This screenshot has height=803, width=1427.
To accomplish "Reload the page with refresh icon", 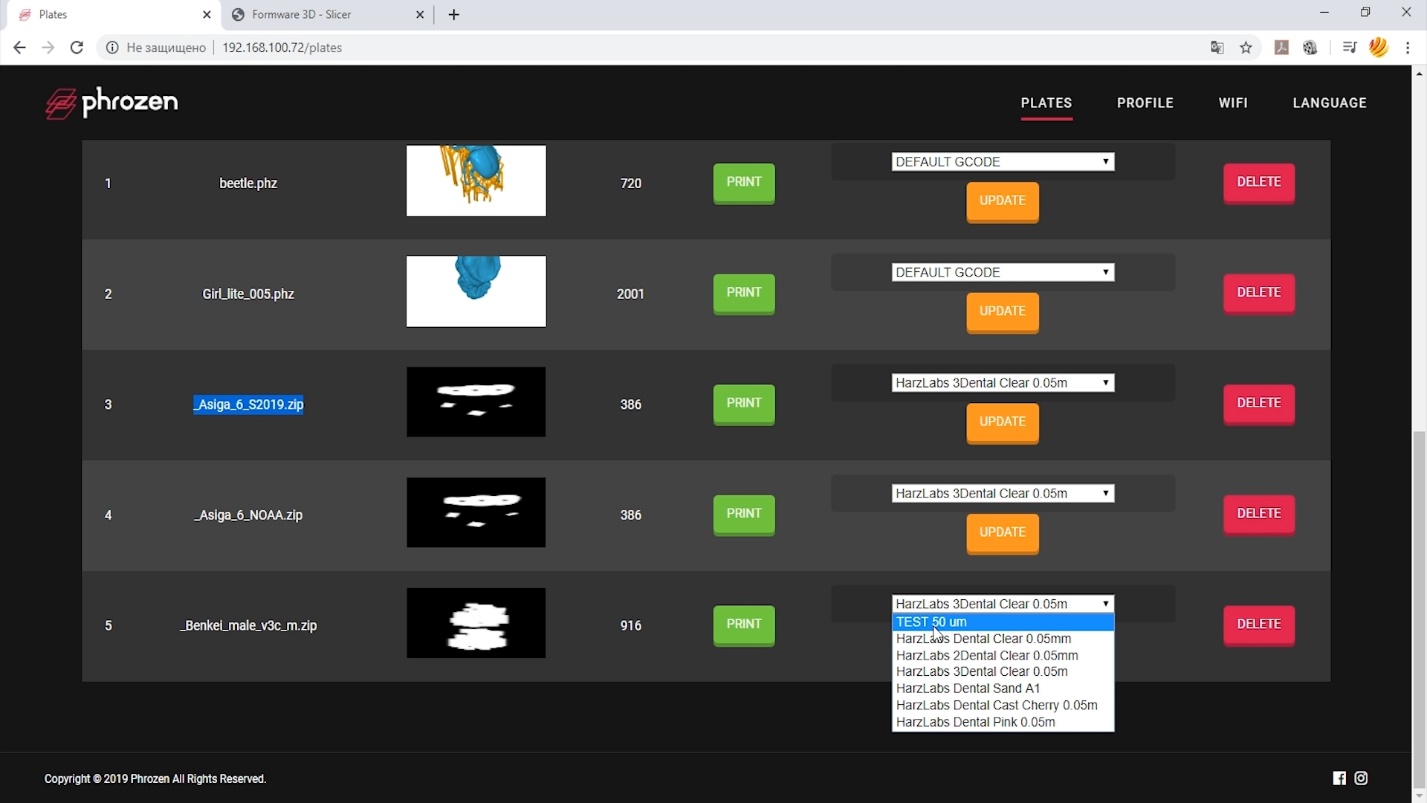I will pyautogui.click(x=76, y=48).
